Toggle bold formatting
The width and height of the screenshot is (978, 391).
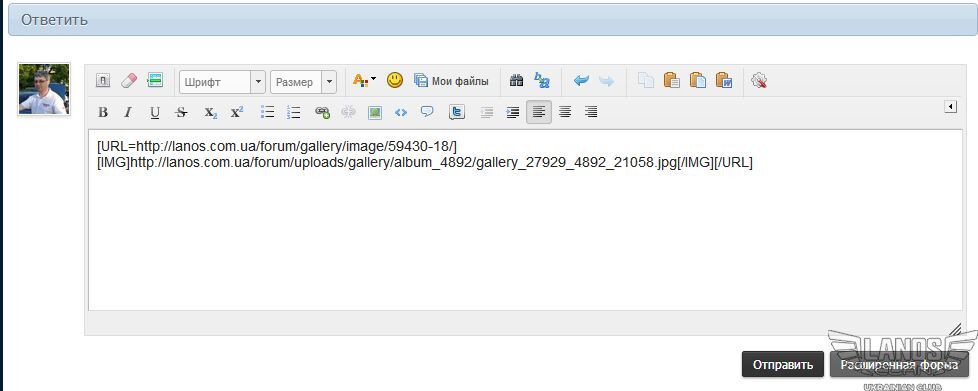tap(104, 113)
